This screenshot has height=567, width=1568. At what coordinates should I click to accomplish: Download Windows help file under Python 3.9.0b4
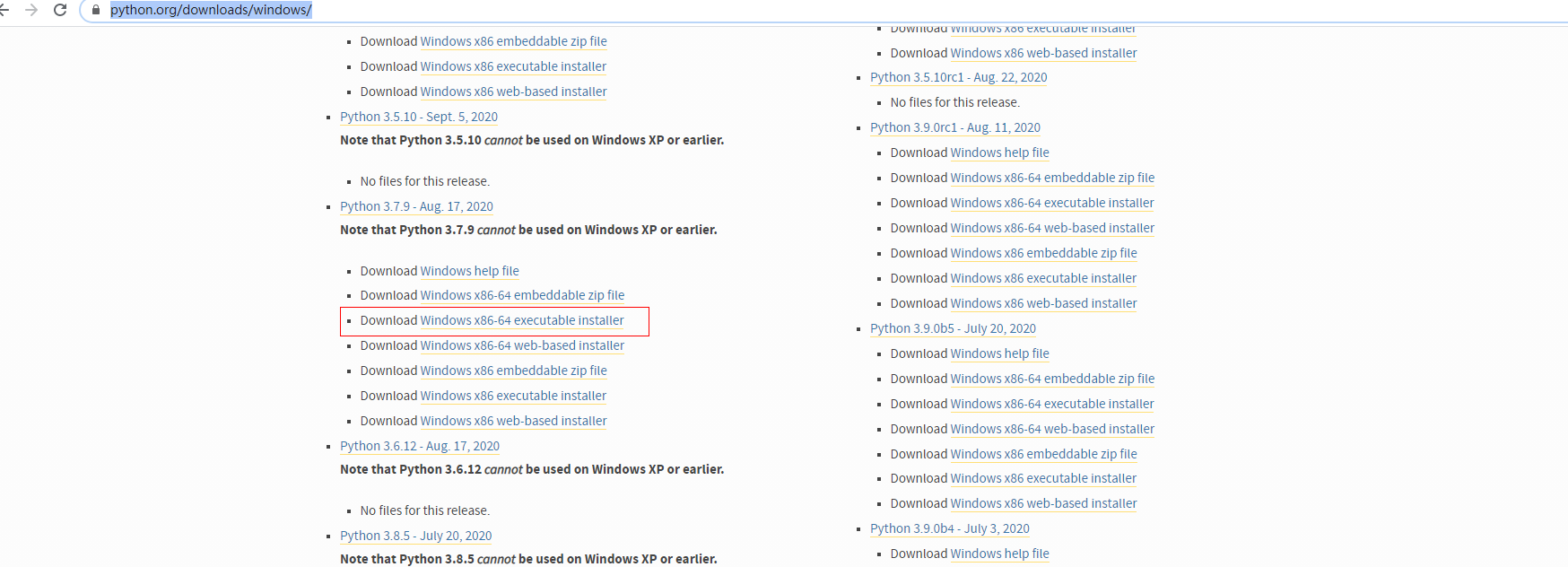click(x=999, y=554)
